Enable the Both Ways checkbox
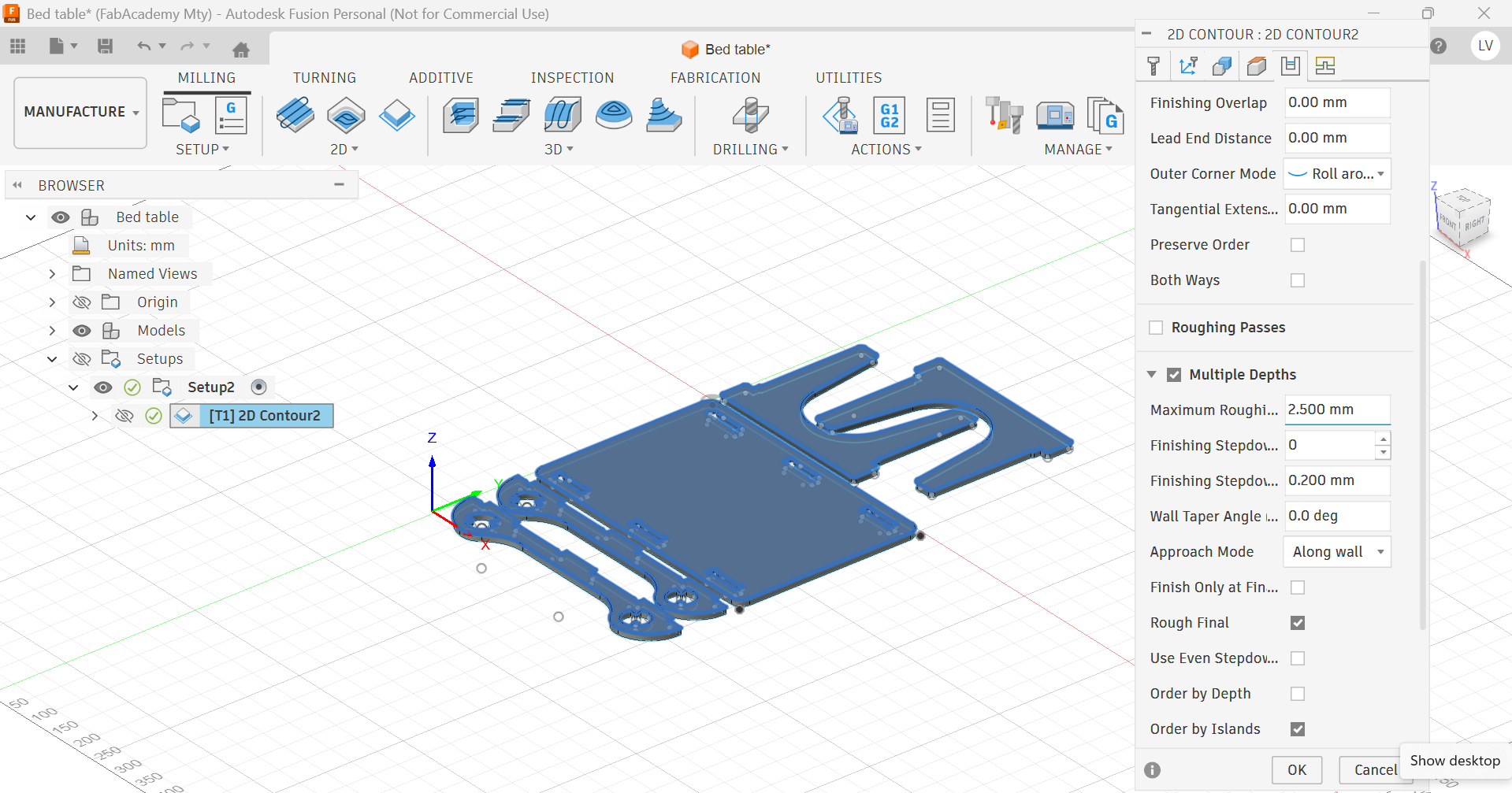 click(x=1298, y=280)
